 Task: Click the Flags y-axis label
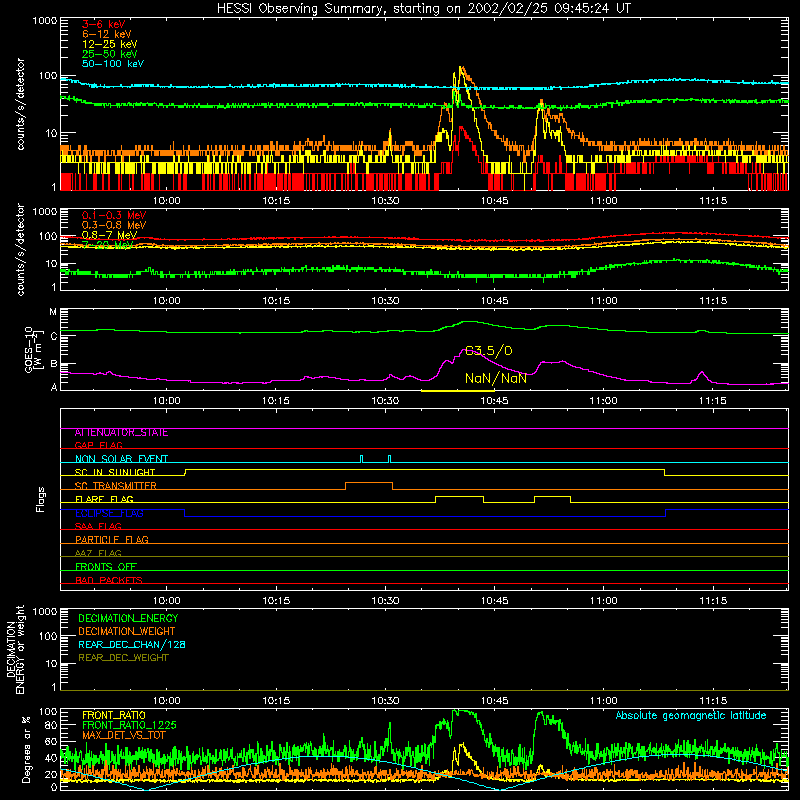coord(41,499)
